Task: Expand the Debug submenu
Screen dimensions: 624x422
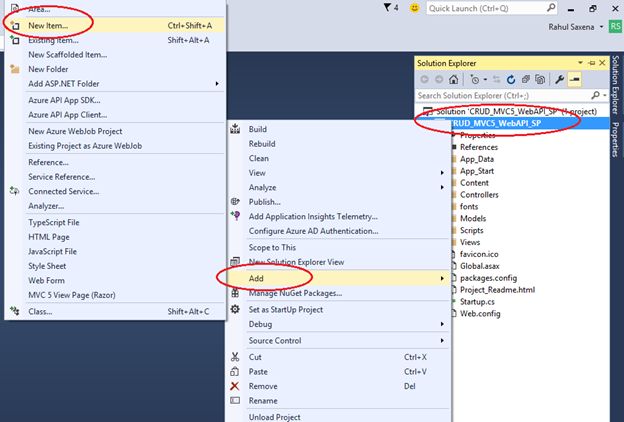Action: pos(442,324)
